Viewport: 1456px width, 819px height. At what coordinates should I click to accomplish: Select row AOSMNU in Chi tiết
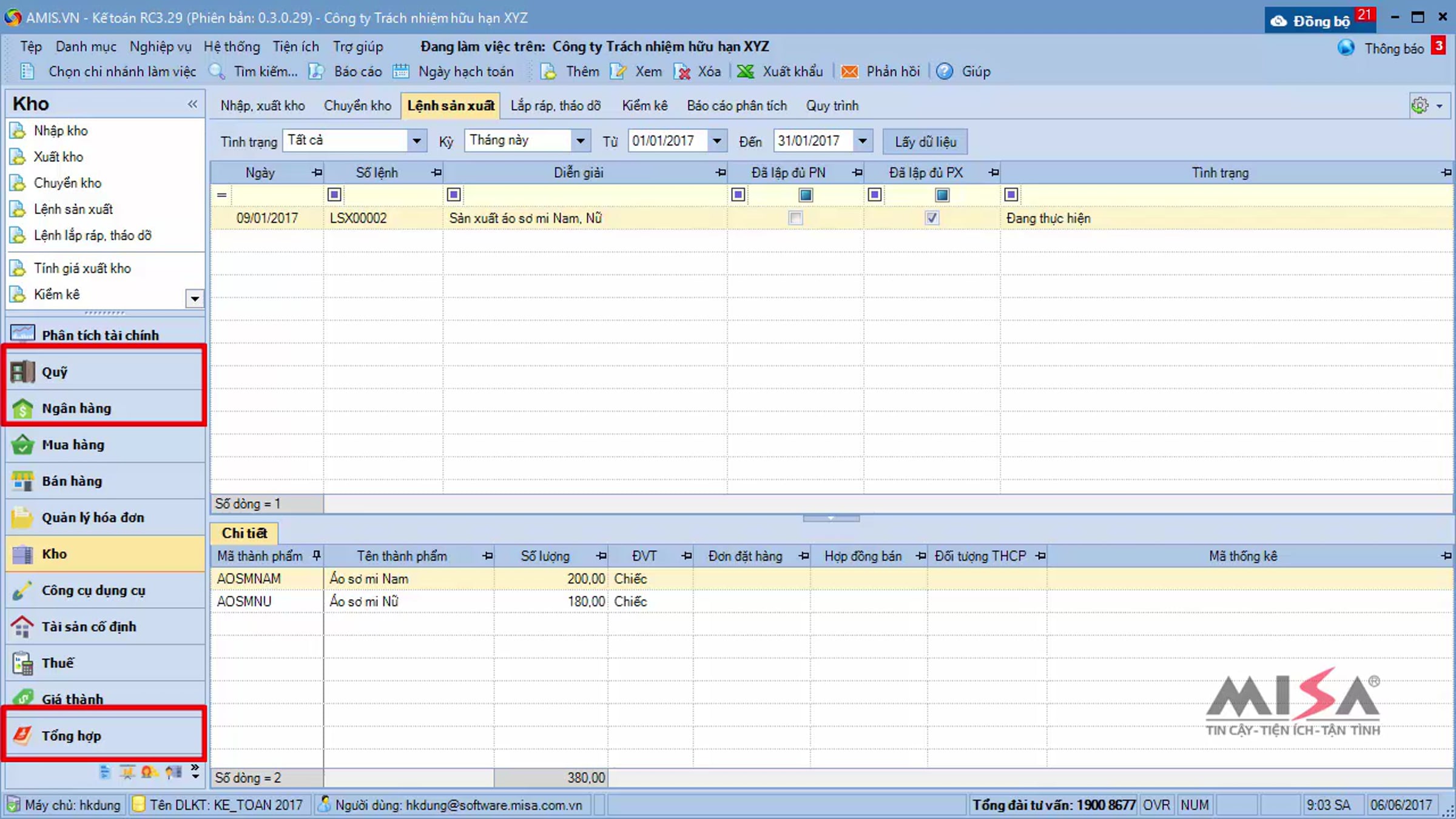(x=831, y=601)
